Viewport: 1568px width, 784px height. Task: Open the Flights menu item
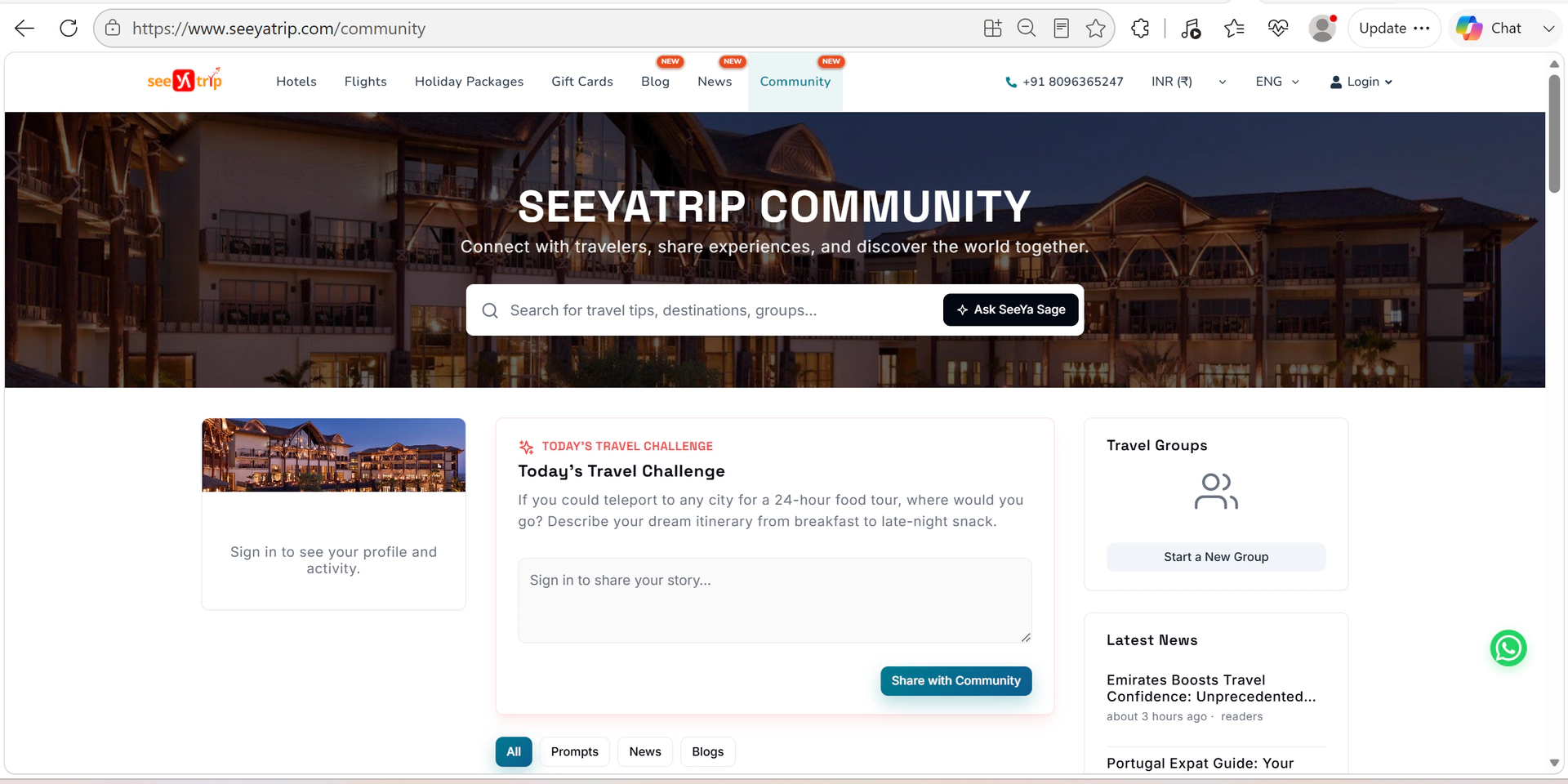[366, 82]
